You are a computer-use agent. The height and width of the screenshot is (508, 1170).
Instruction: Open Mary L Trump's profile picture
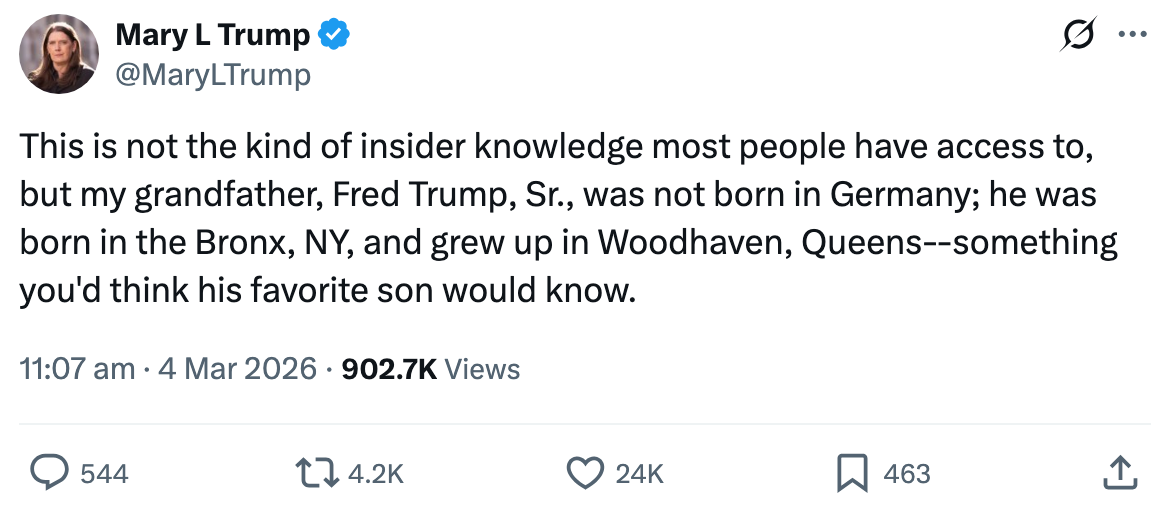(x=58, y=54)
